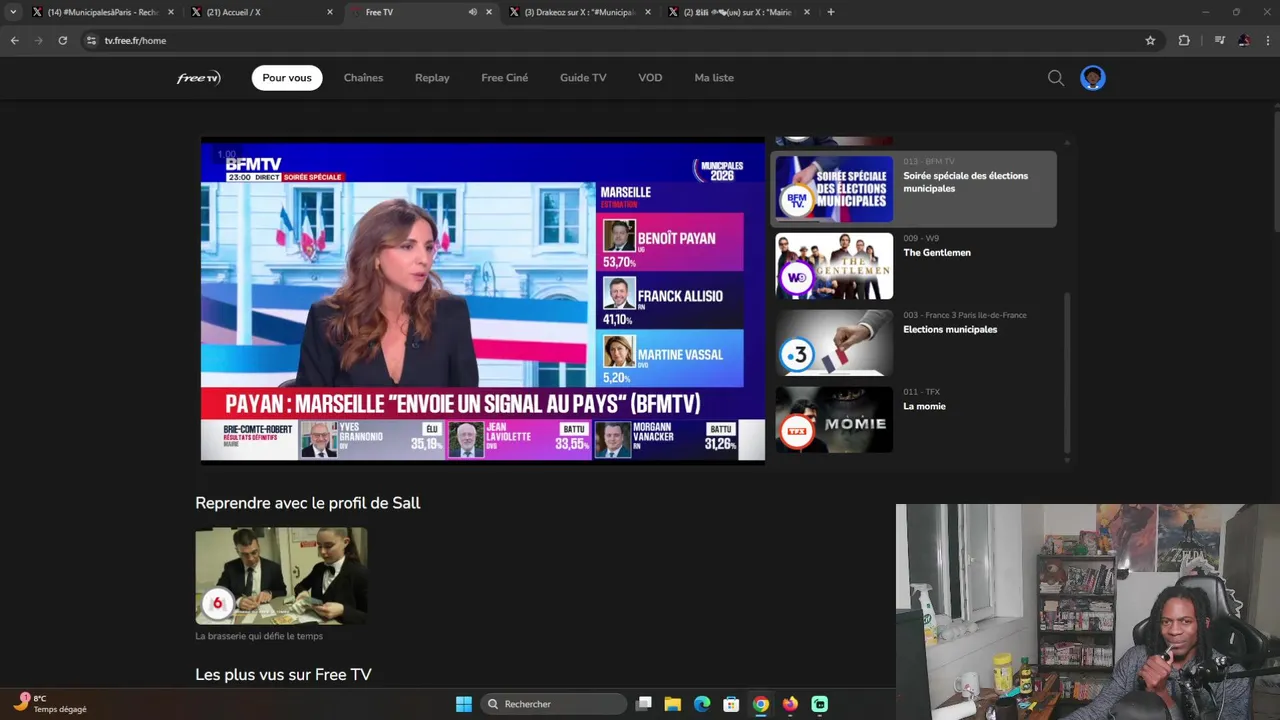Watch The Gentlemen on W9
1280x720 pixels.
pyautogui.click(x=915, y=266)
